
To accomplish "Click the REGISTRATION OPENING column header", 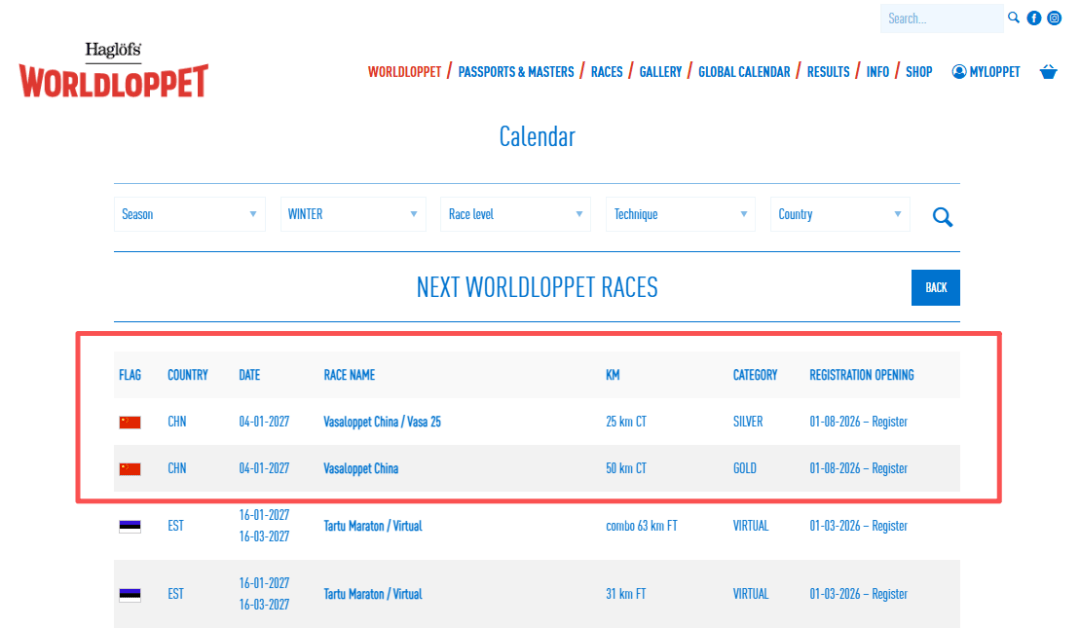I will pyautogui.click(x=862, y=375).
